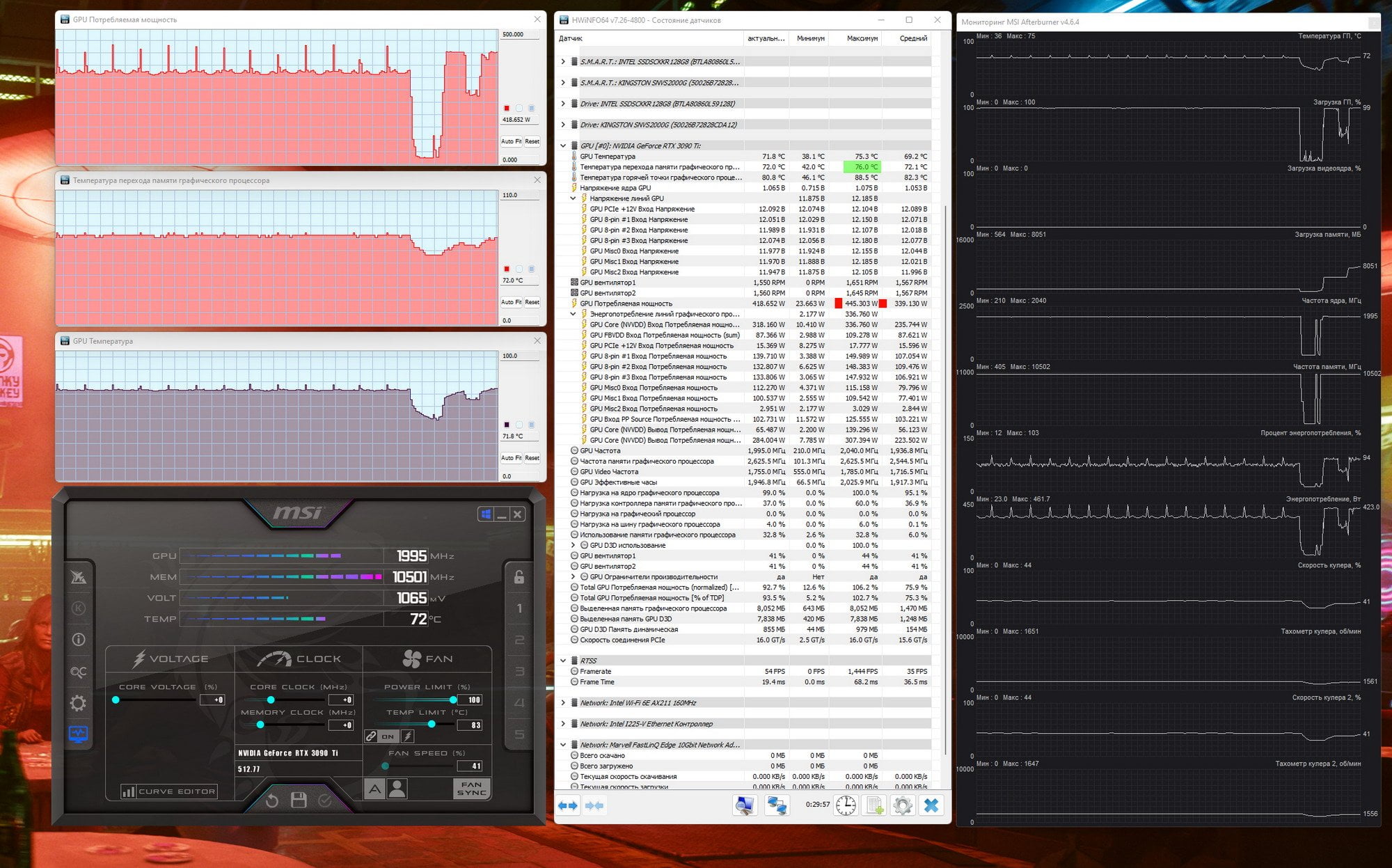Expand the RTSS sensor group
Image resolution: width=1392 pixels, height=868 pixels.
[x=563, y=661]
